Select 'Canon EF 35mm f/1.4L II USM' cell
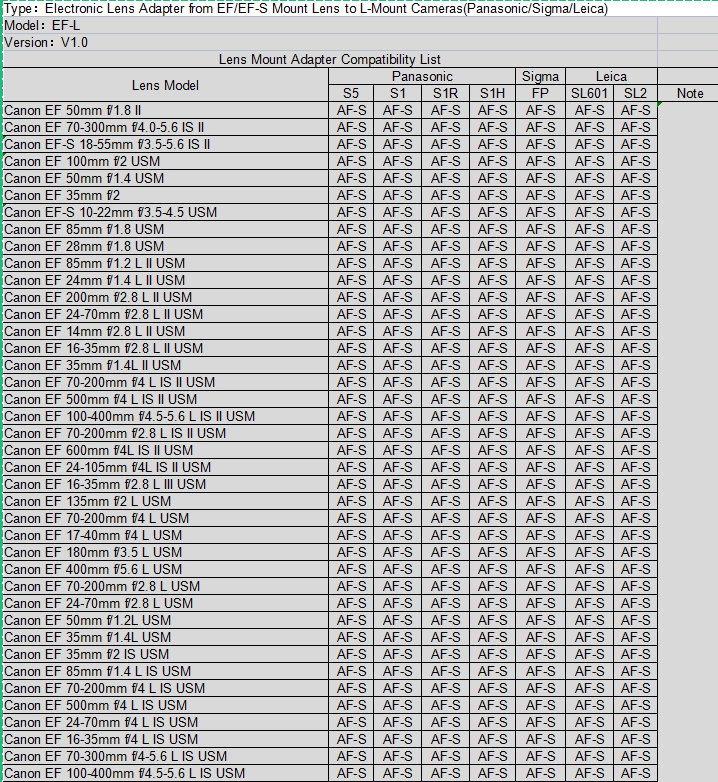718x782 pixels. pyautogui.click(x=166, y=365)
